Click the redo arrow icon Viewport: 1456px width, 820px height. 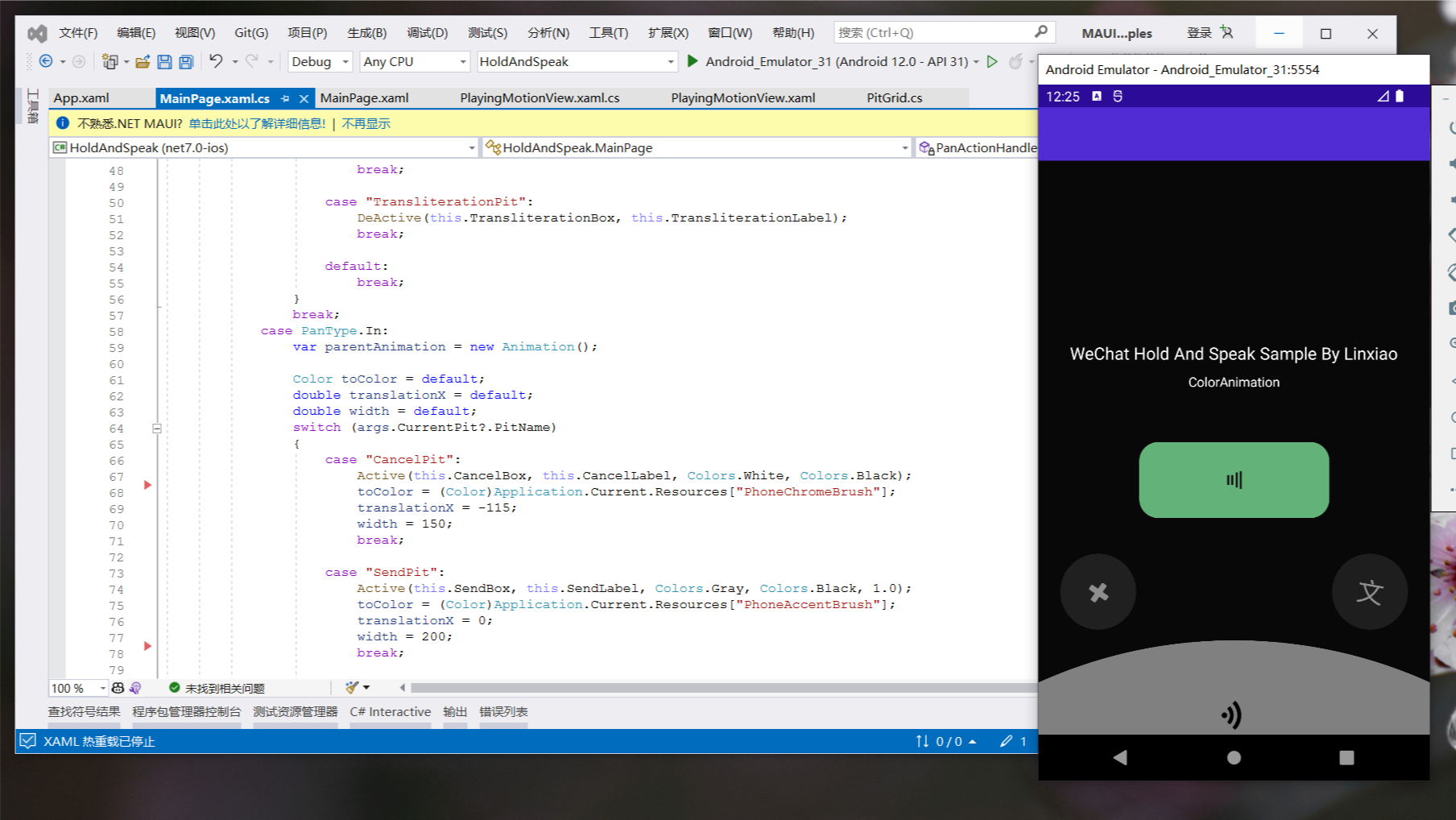[252, 61]
